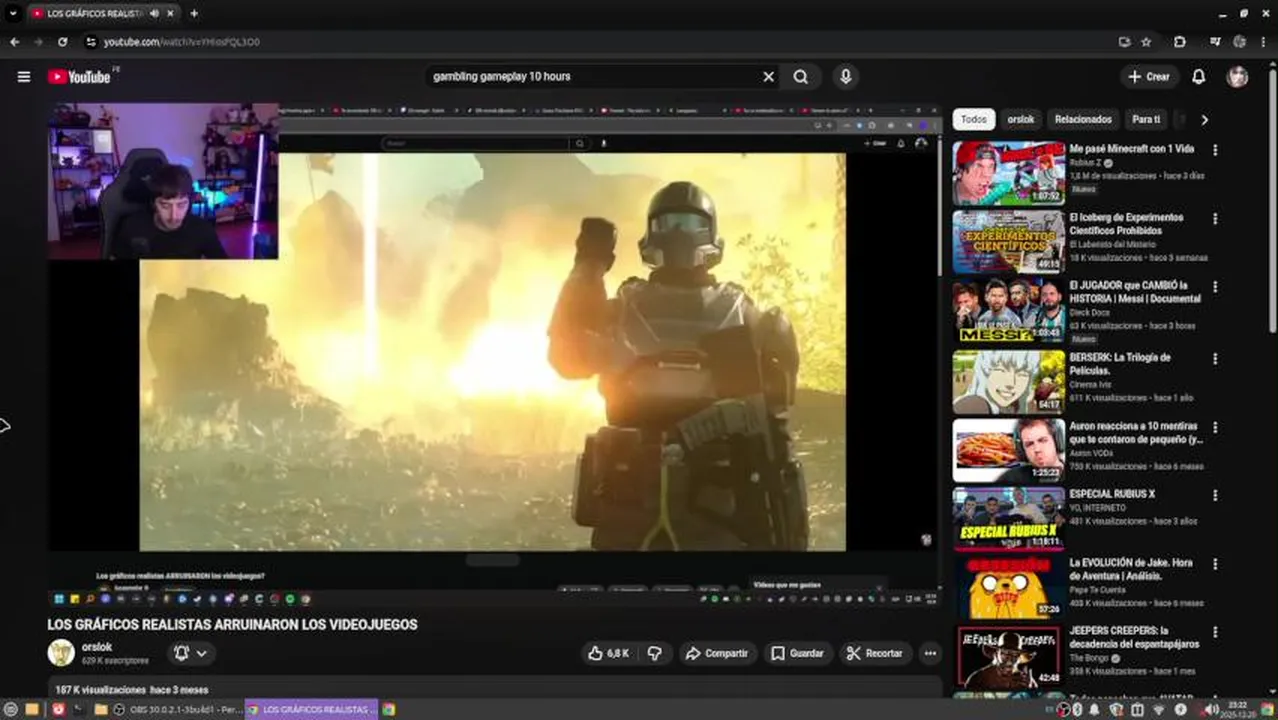Open the account avatar menu
The height and width of the screenshot is (720, 1278).
pos(1238,77)
